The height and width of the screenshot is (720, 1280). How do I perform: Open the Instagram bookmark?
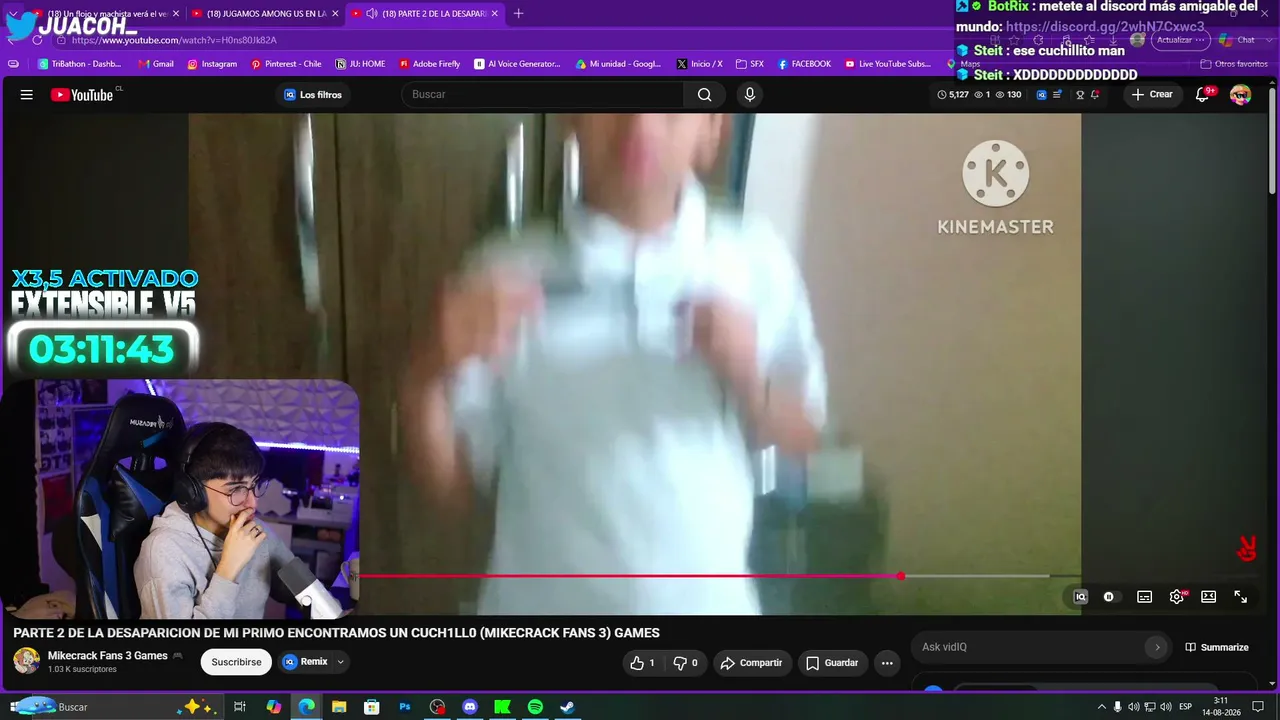coord(212,64)
